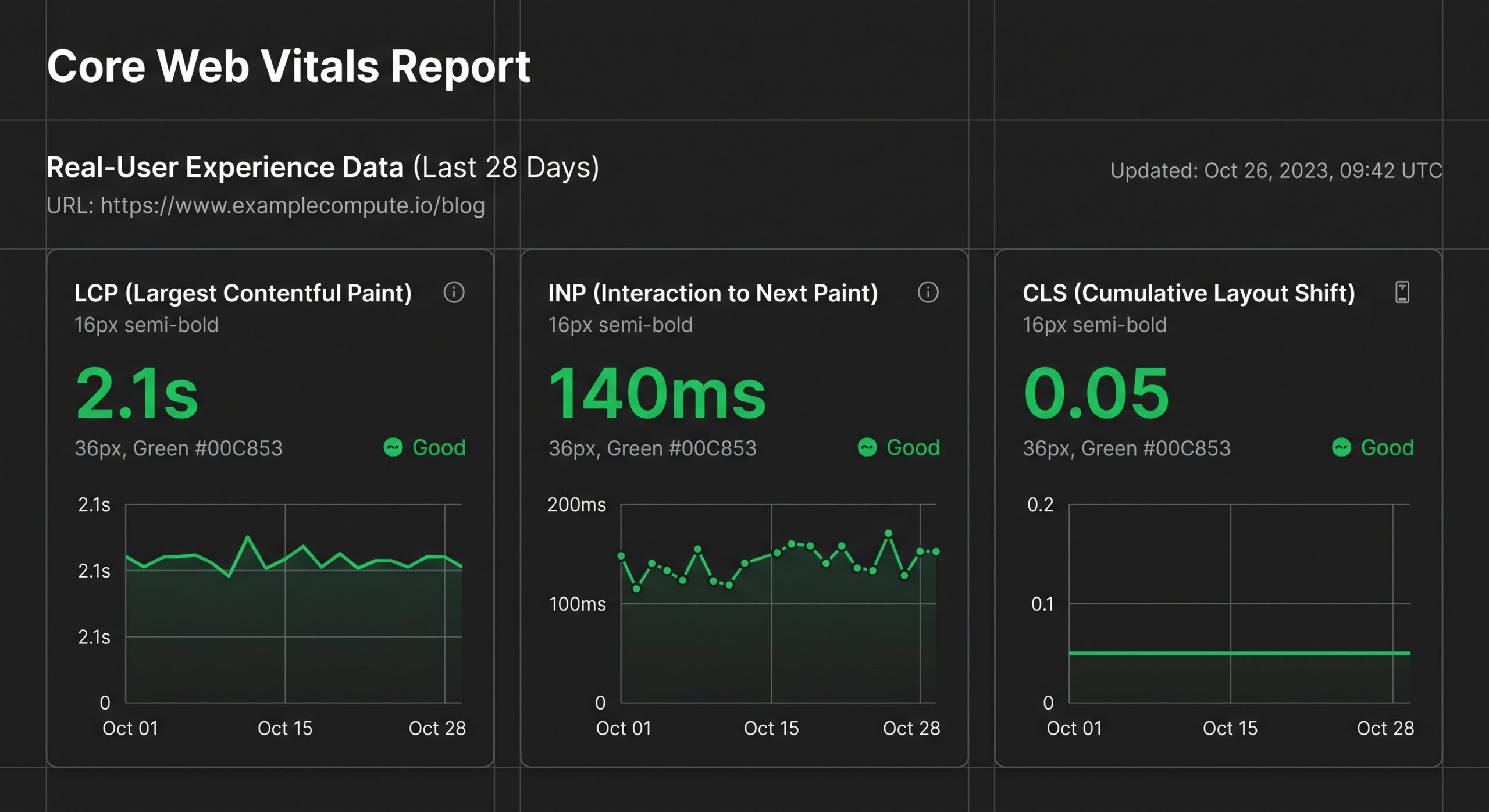The height and width of the screenshot is (812, 1489).
Task: Click Oct 01 label under the CLS chart
Action: (x=1074, y=728)
